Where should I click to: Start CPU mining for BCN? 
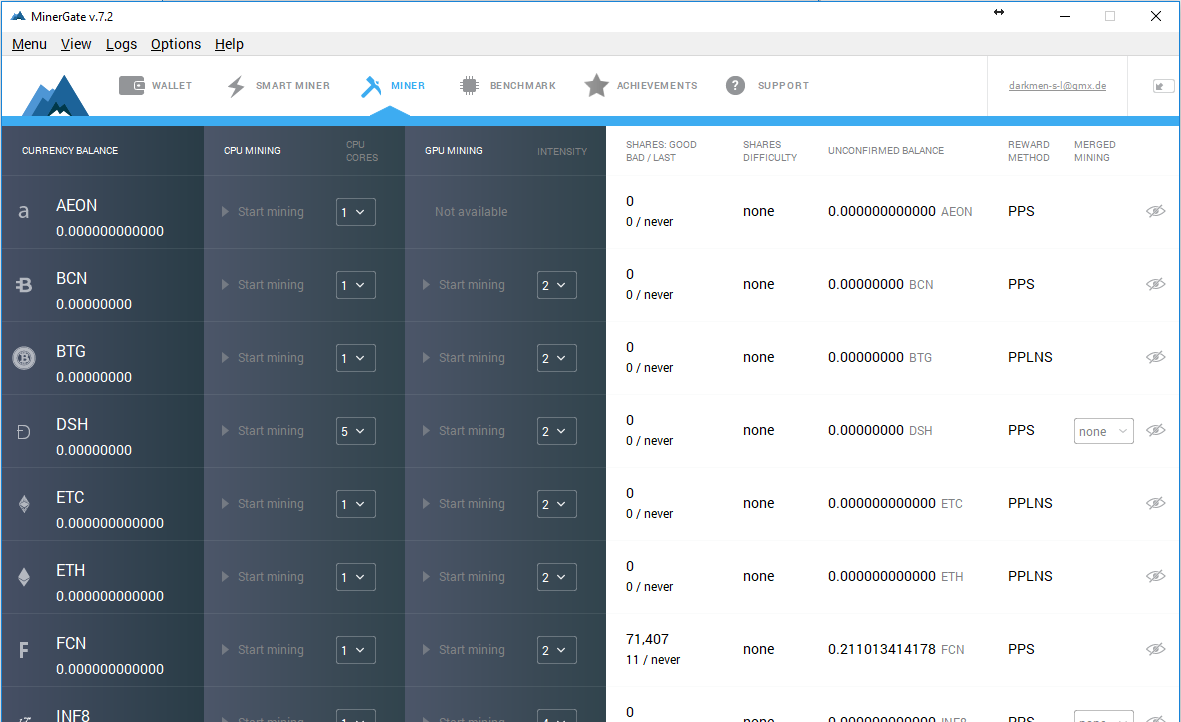[x=263, y=285]
